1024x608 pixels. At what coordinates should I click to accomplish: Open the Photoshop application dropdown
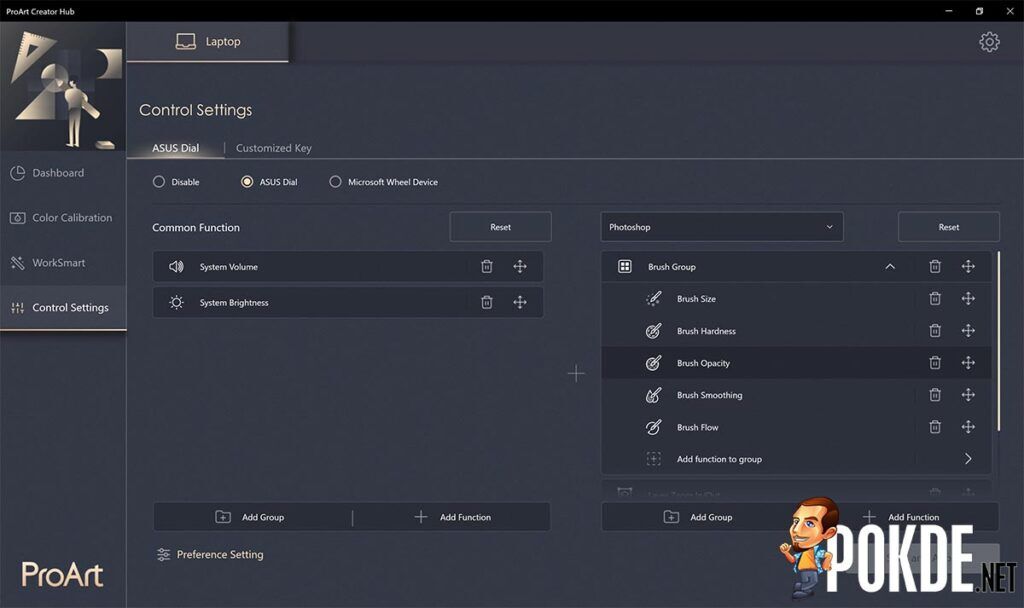tap(722, 227)
